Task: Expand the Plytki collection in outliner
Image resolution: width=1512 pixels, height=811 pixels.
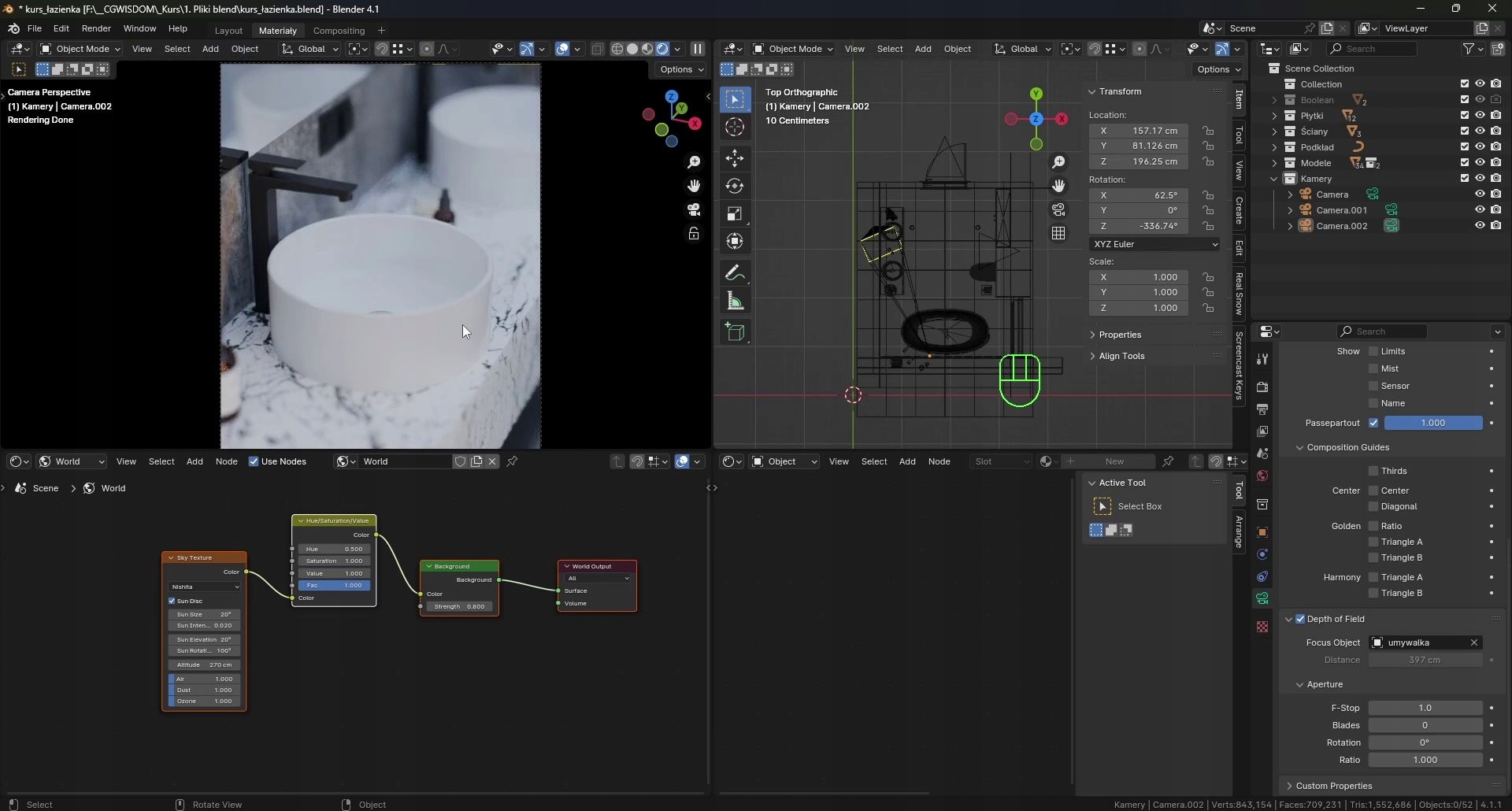Action: pos(1274,116)
